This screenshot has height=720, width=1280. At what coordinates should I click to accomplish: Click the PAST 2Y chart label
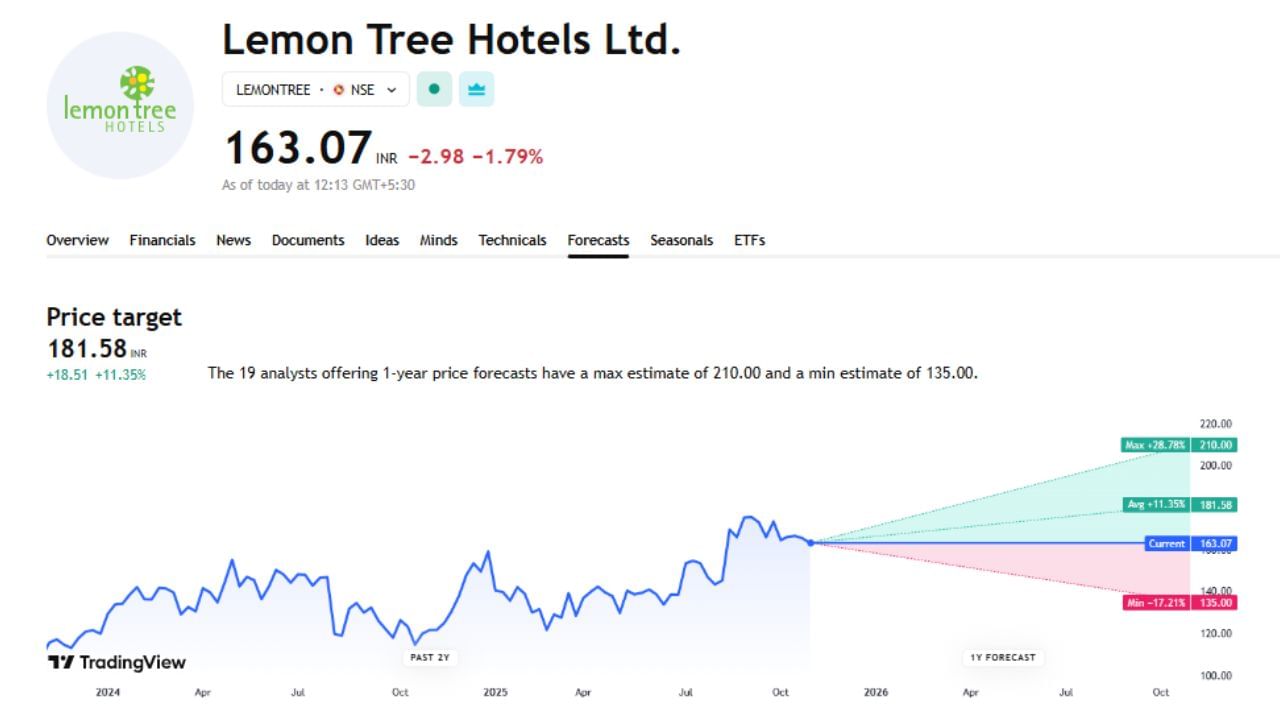(x=429, y=657)
